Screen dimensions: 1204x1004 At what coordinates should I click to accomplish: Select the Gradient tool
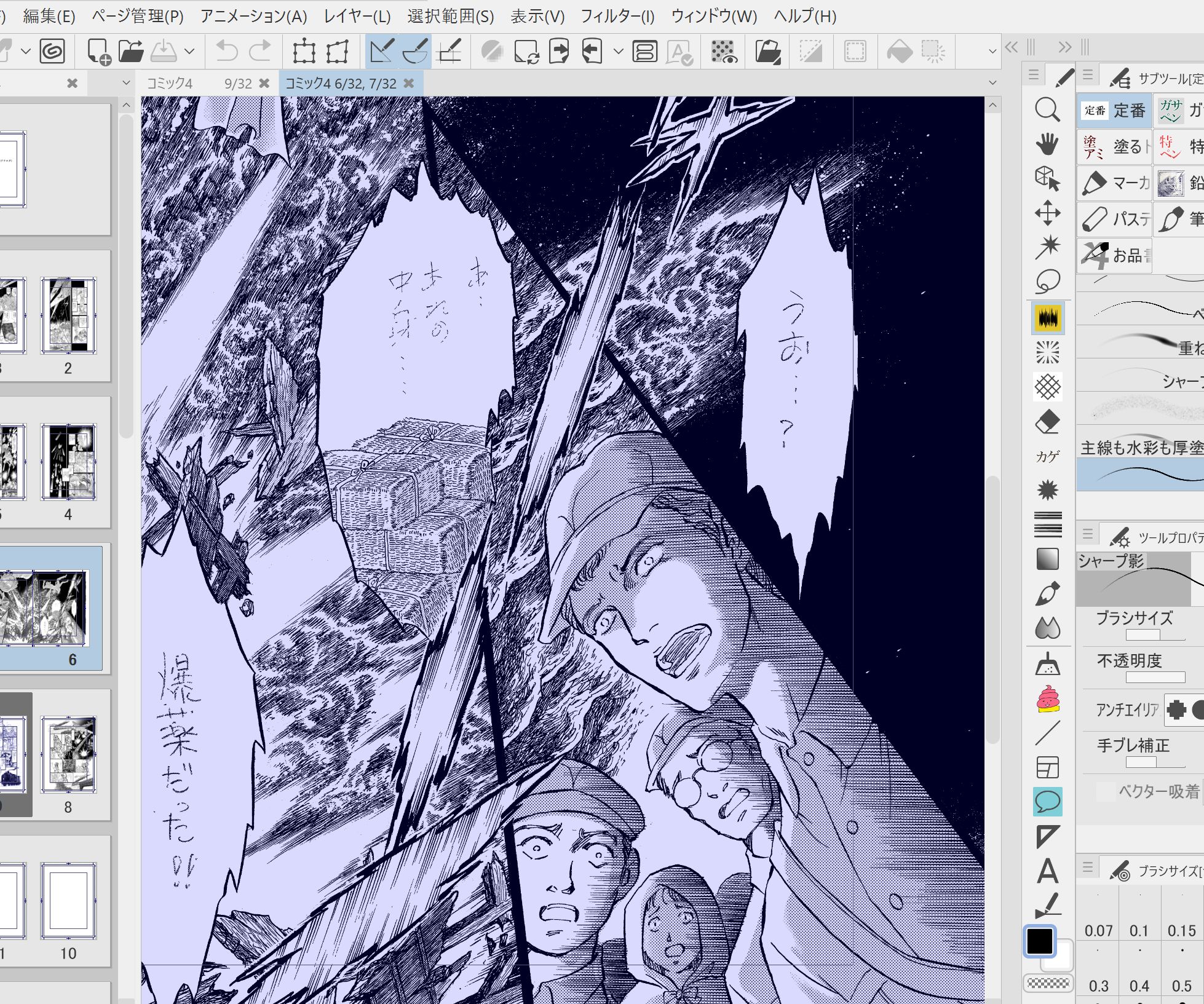click(x=1047, y=559)
